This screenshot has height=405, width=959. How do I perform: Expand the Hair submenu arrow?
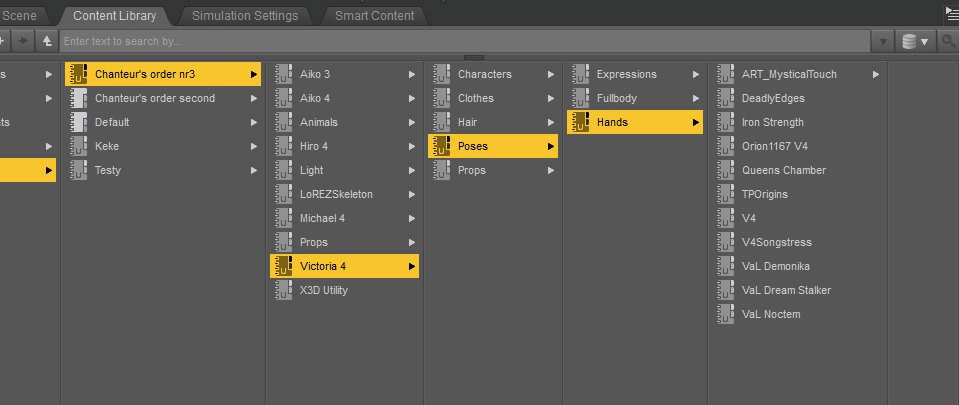[x=551, y=122]
